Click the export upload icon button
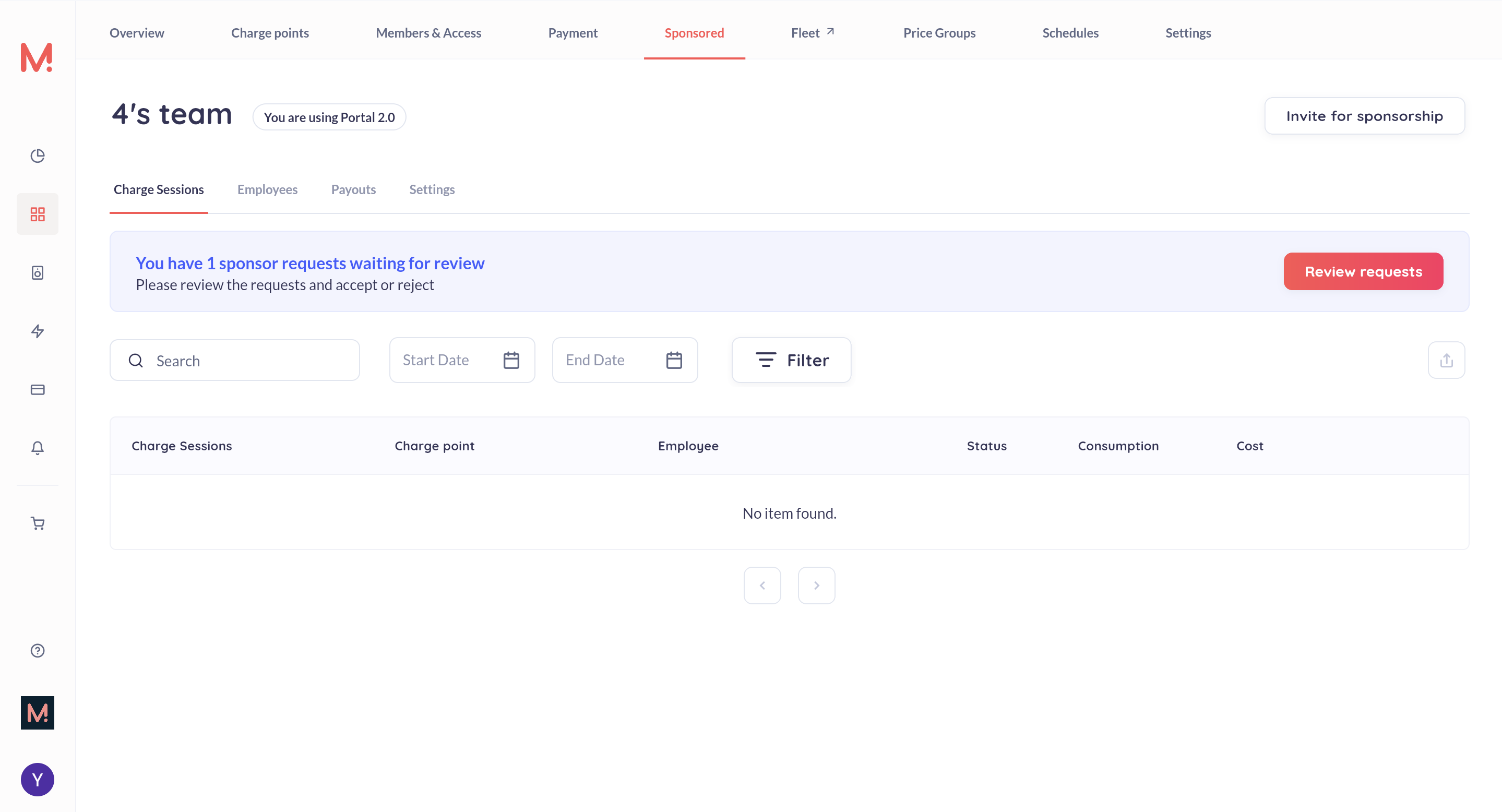1502x812 pixels. (1446, 360)
